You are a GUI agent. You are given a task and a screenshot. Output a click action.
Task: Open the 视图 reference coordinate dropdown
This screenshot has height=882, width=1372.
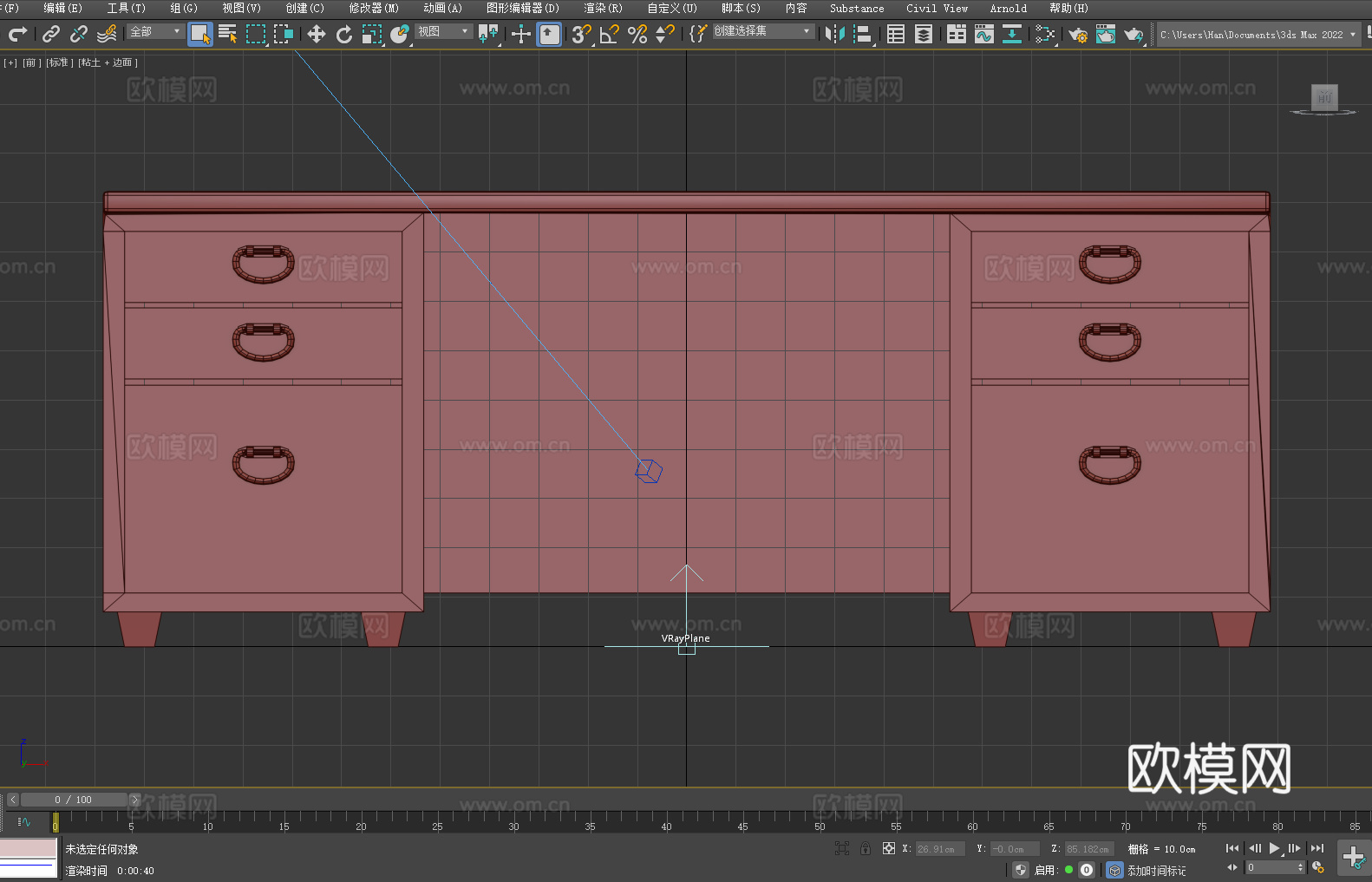coord(443,31)
